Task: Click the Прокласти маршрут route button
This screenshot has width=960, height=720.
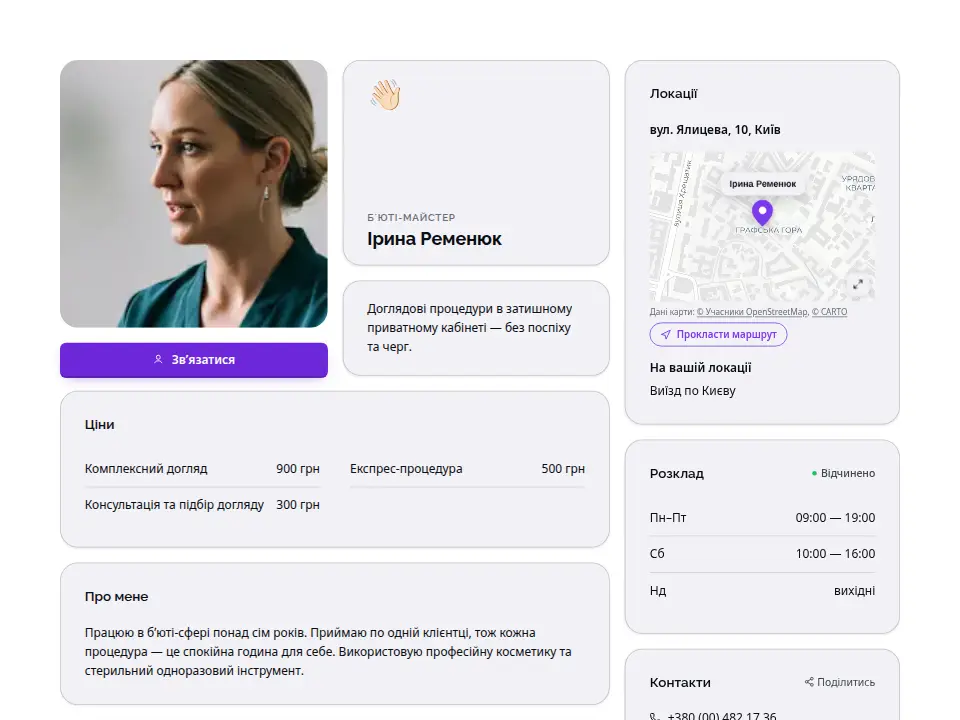Action: pyautogui.click(x=718, y=334)
